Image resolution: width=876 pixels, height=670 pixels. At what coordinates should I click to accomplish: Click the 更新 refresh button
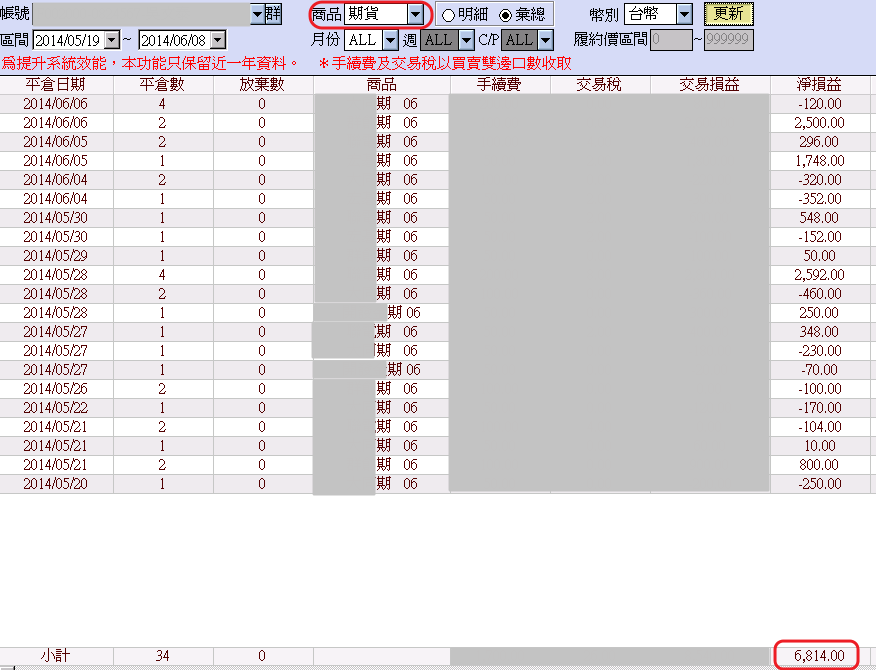tap(728, 14)
